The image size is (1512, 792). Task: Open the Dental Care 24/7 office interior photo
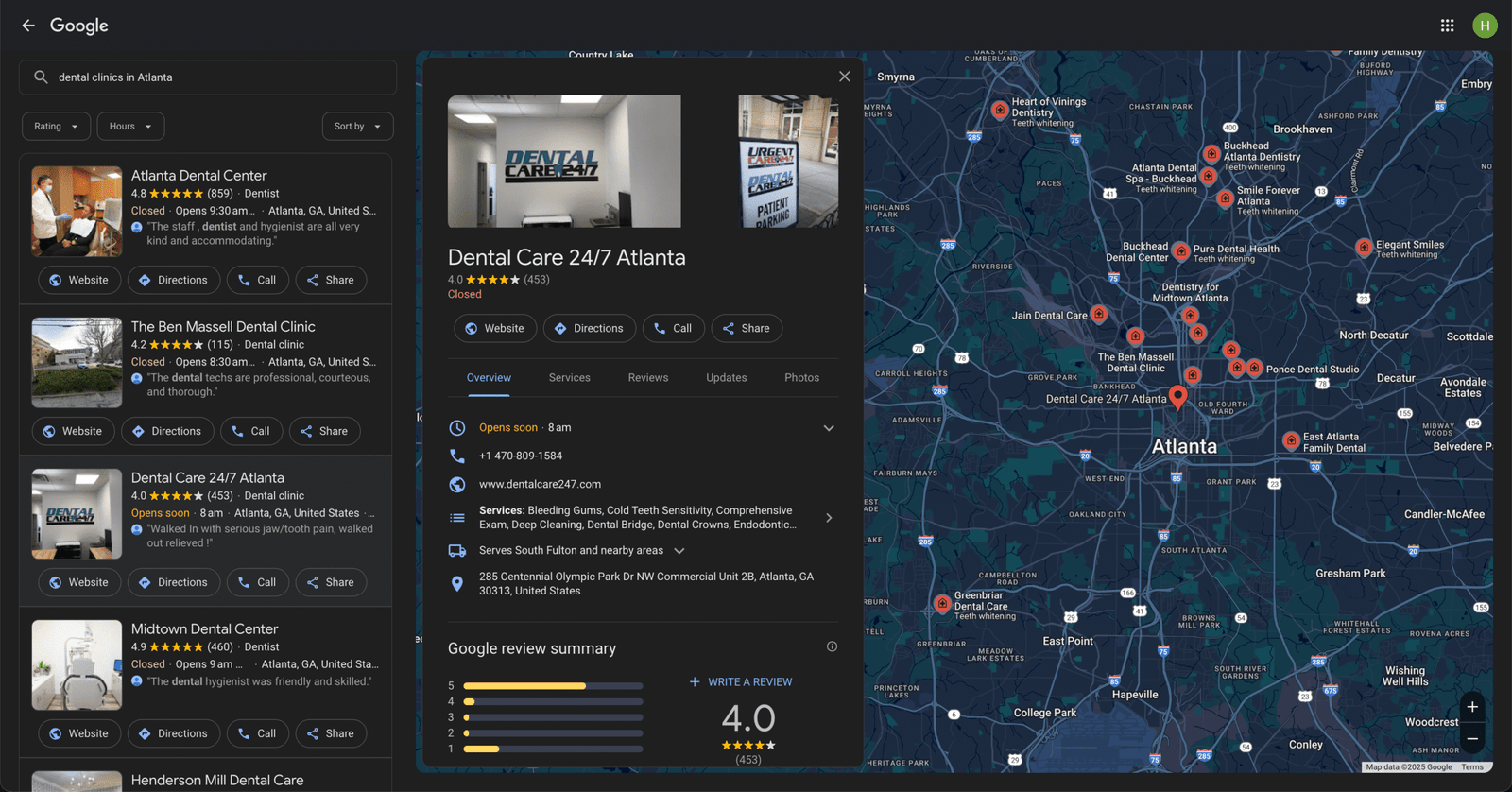click(x=564, y=161)
